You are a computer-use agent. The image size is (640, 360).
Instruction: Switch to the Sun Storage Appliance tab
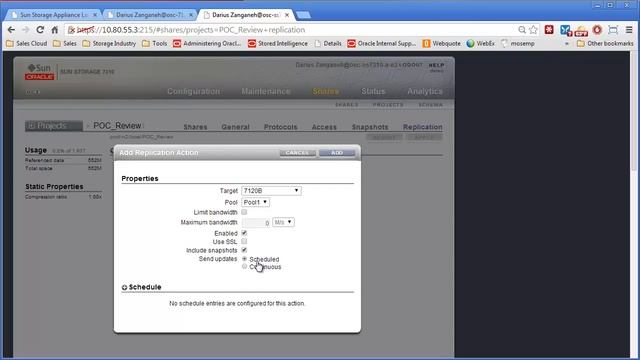pyautogui.click(x=53, y=15)
